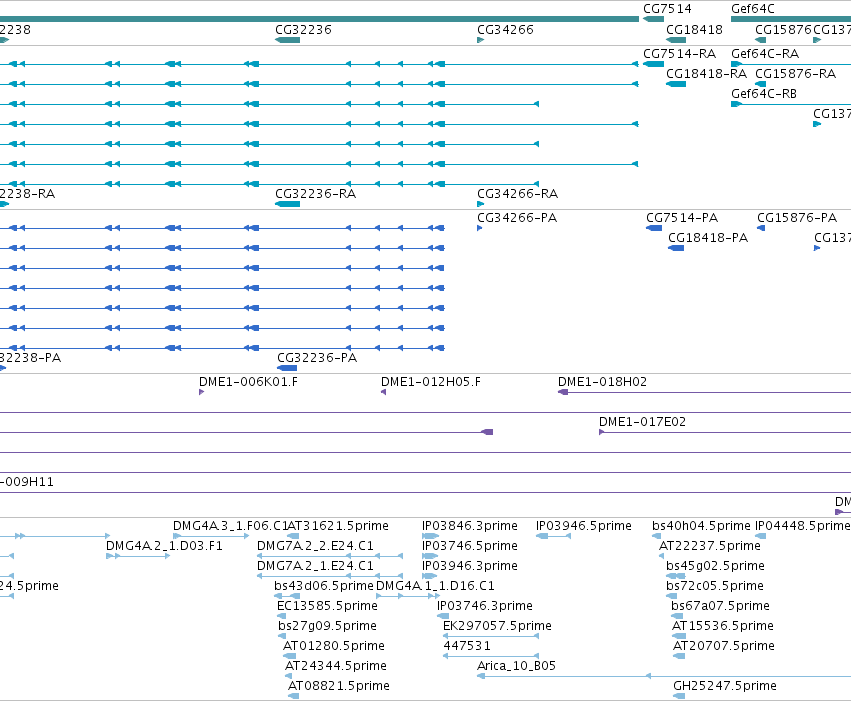Click the AT24344.5prime EST label
Screen dimensions: 851x701
click(335, 666)
